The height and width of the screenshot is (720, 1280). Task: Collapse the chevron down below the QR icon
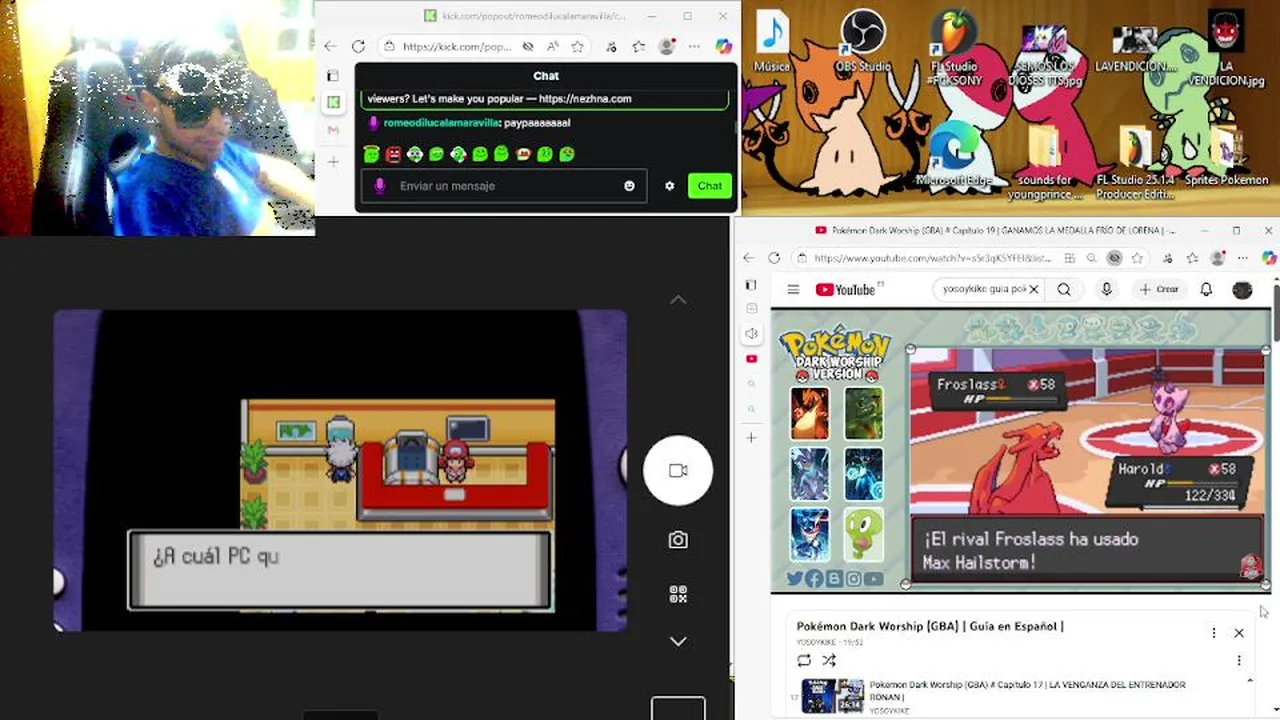pos(678,641)
